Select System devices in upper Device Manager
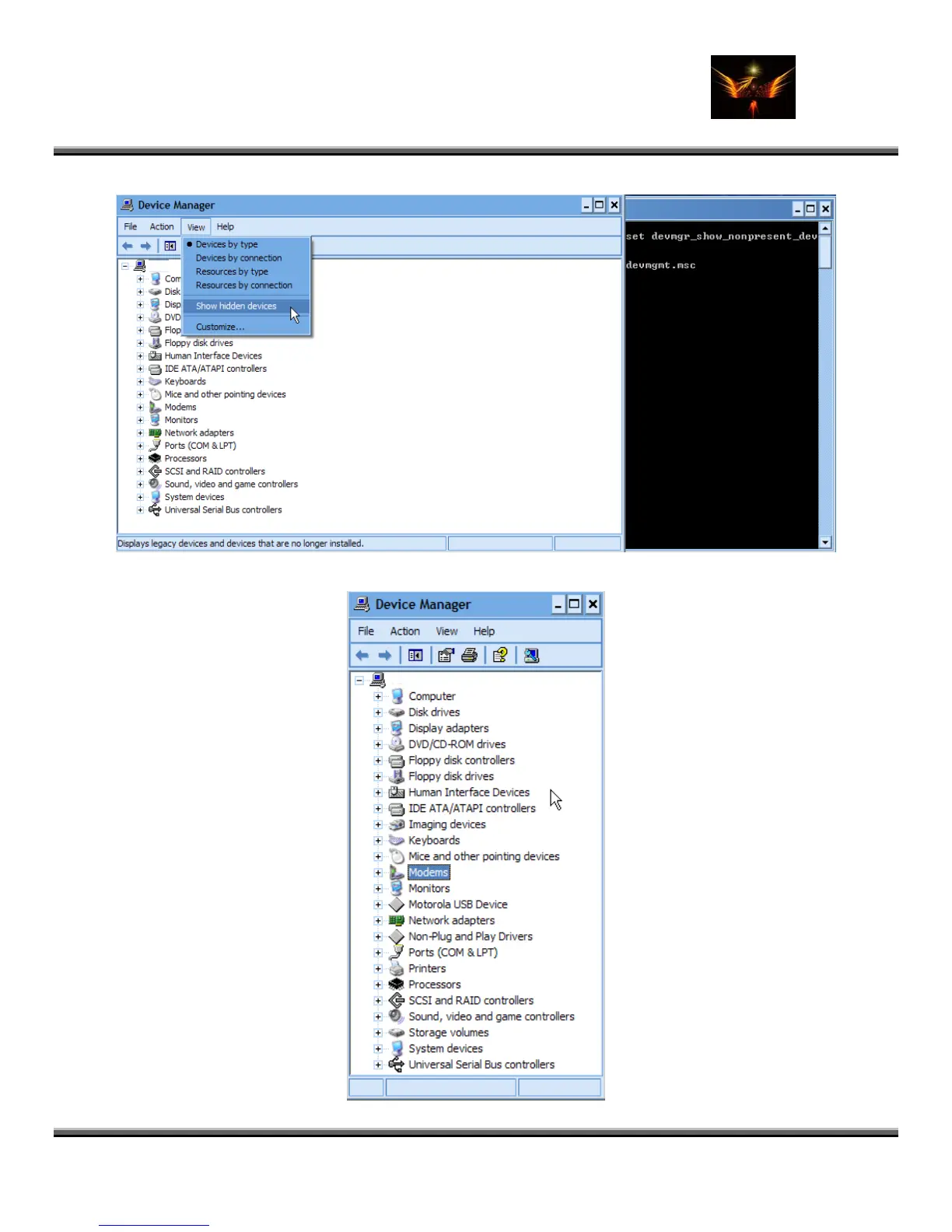 point(194,497)
